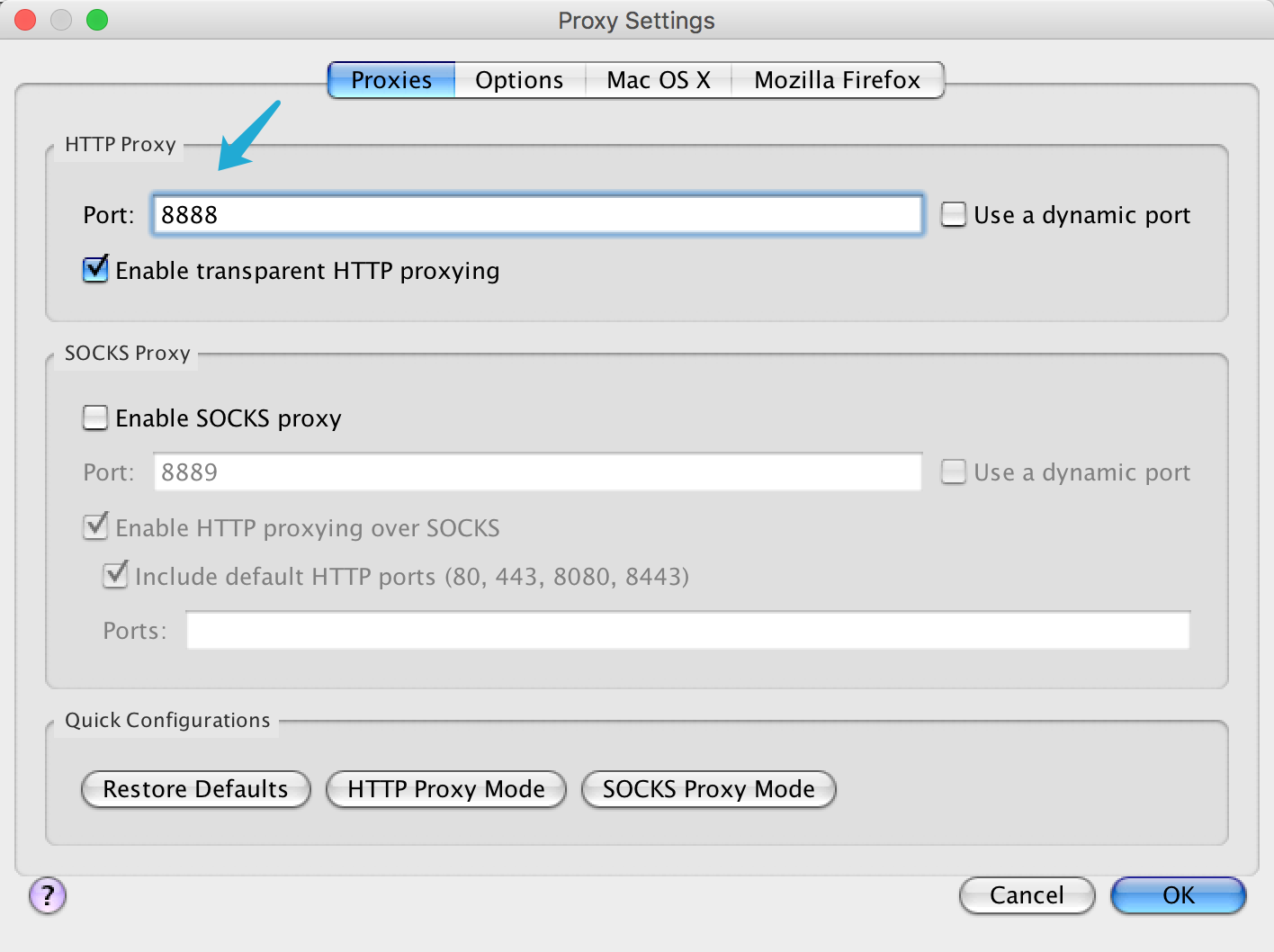Go to the Mozilla Firefox tab
This screenshot has height=952, width=1274.
point(837,80)
